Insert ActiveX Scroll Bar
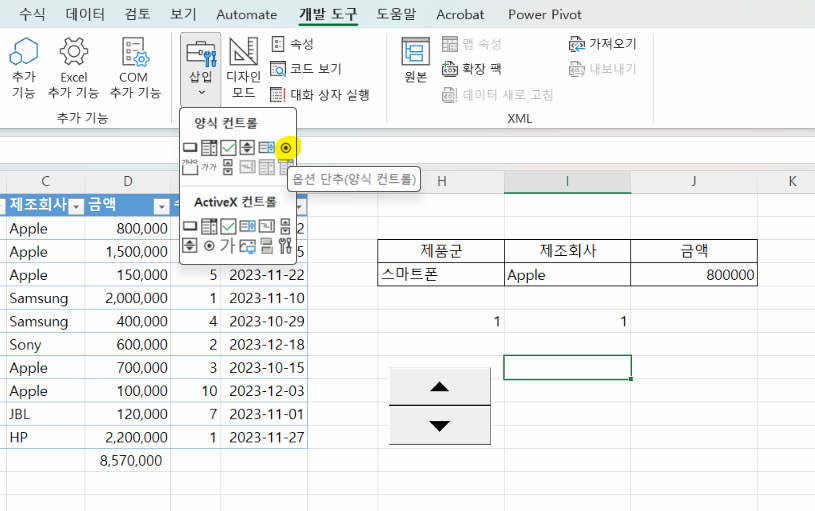 pyautogui.click(x=285, y=226)
